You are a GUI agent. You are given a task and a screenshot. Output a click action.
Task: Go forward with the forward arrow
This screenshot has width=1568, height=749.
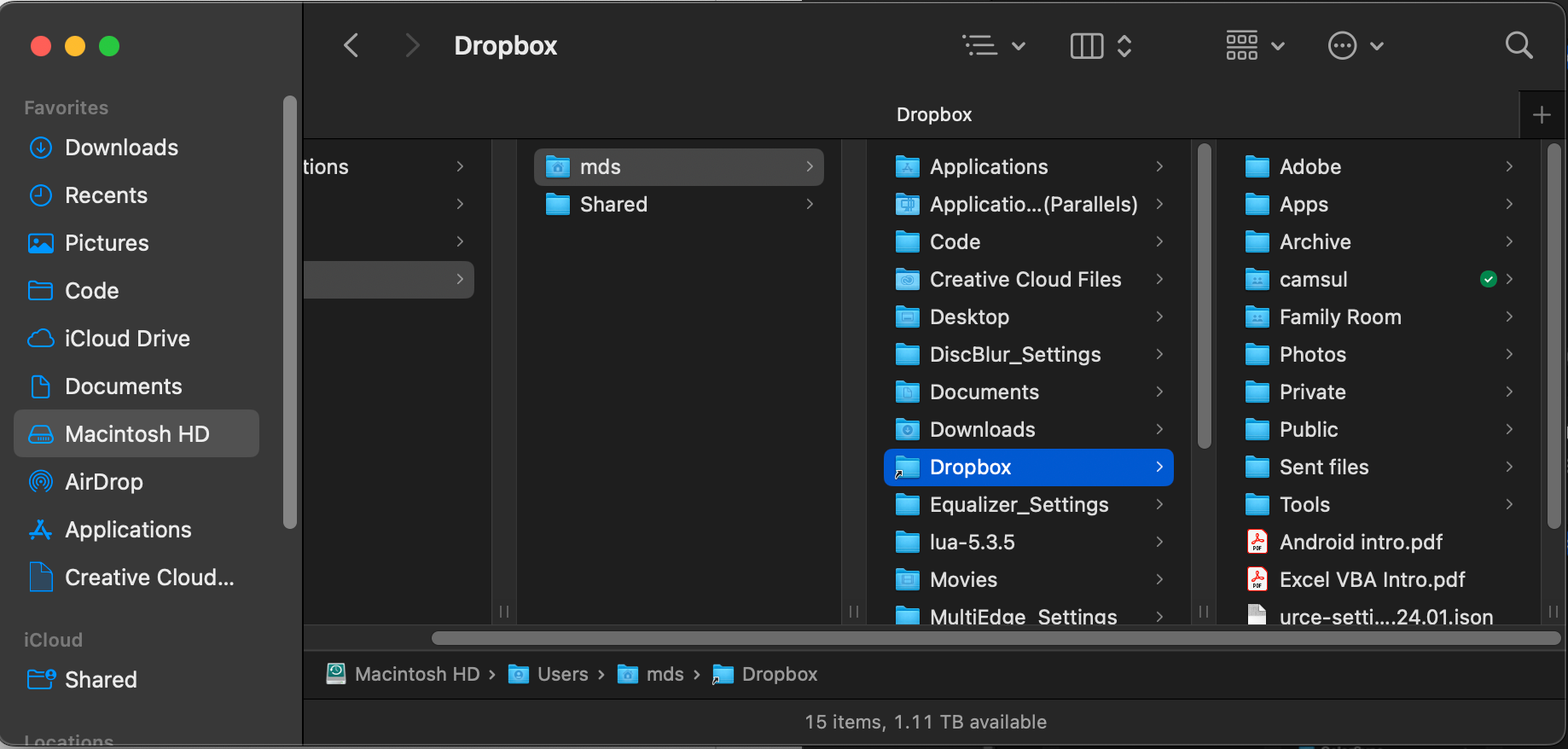click(412, 45)
